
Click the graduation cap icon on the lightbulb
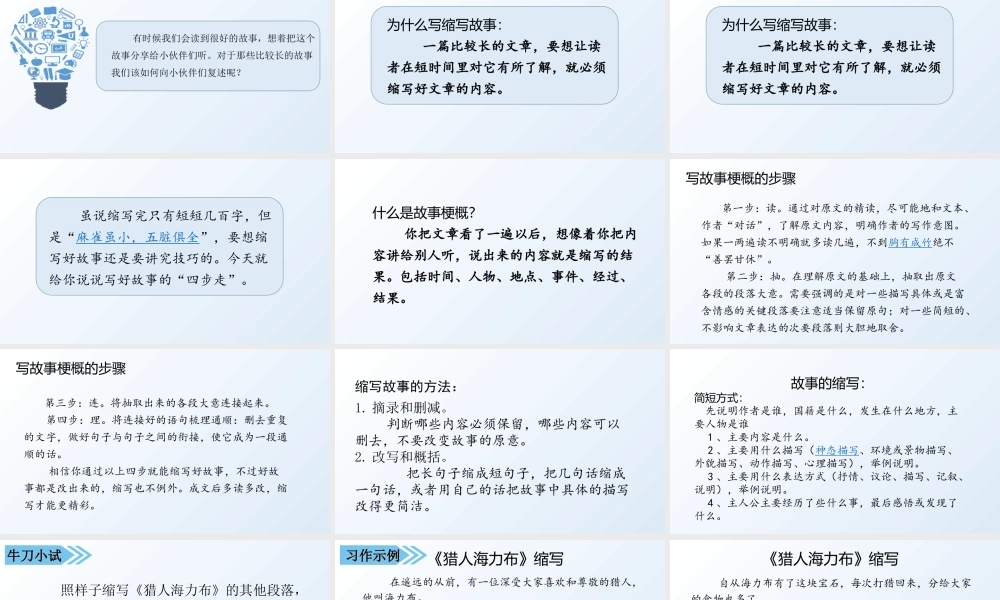[63, 73]
